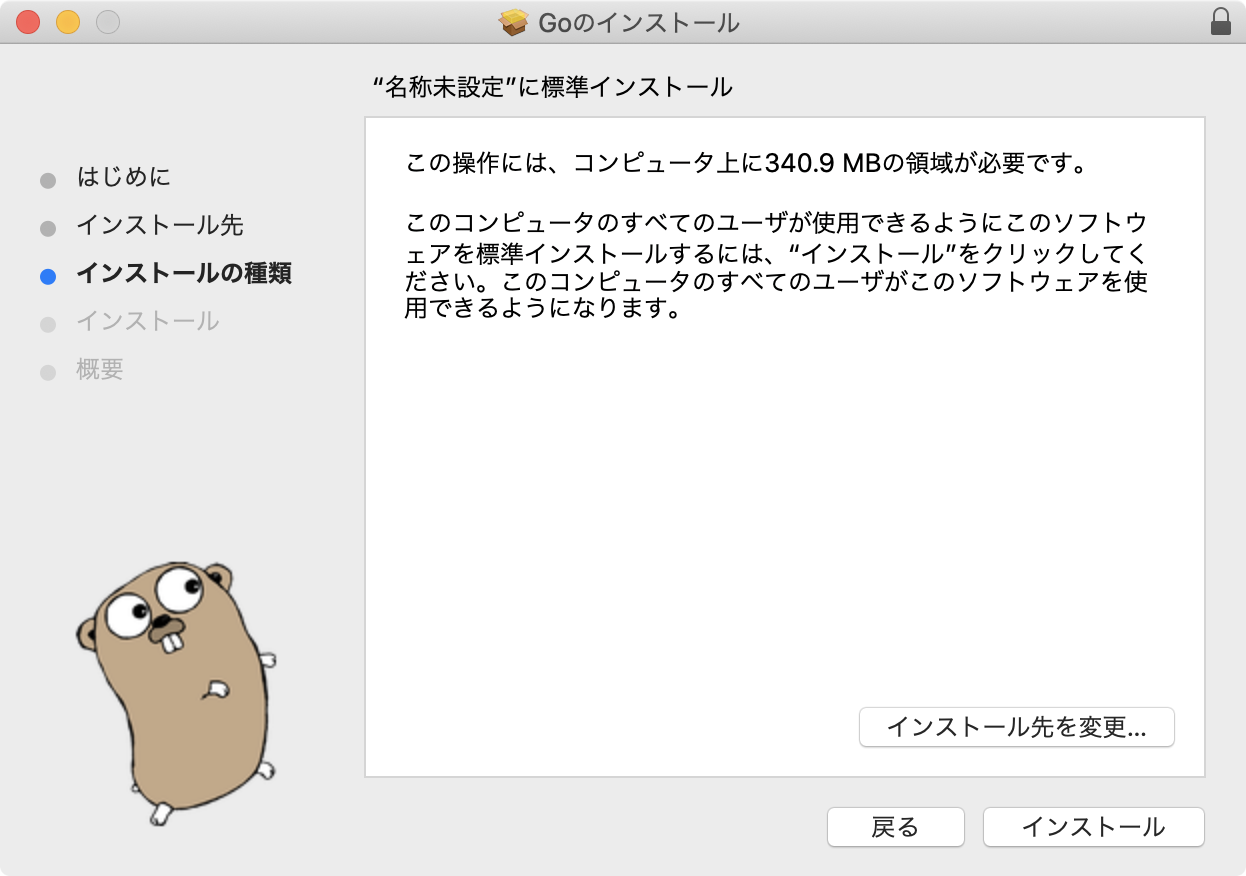Select the はじめに step in the sidebar
The height and width of the screenshot is (876, 1246).
click(x=123, y=177)
